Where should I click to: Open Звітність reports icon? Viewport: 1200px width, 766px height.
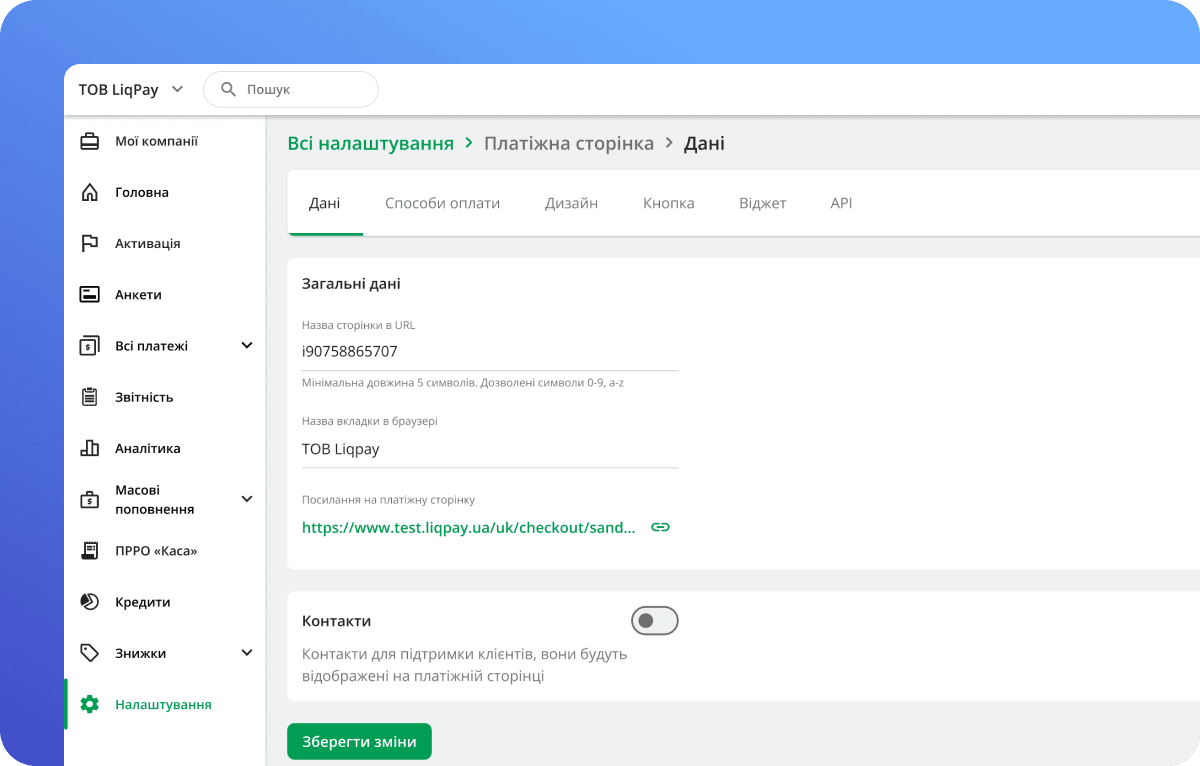pos(90,396)
